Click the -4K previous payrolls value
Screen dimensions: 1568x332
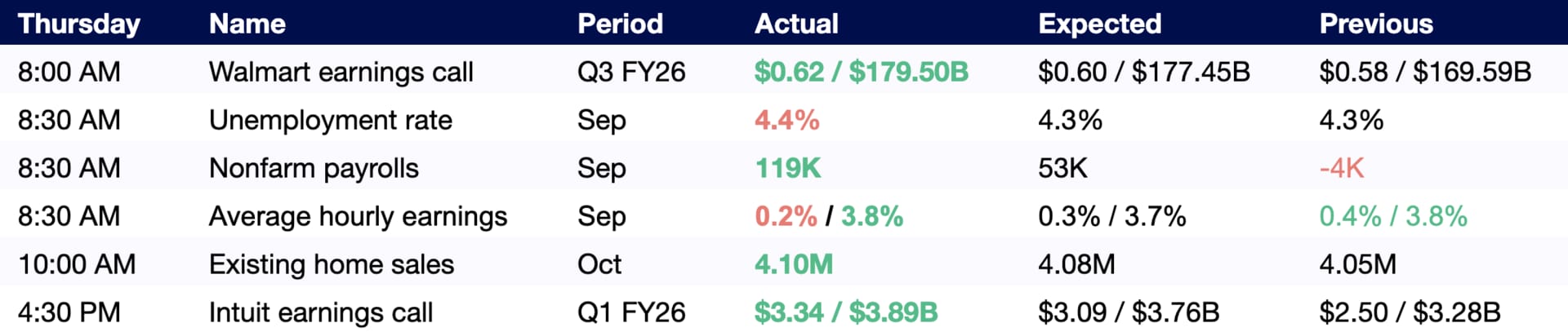click(x=1341, y=168)
